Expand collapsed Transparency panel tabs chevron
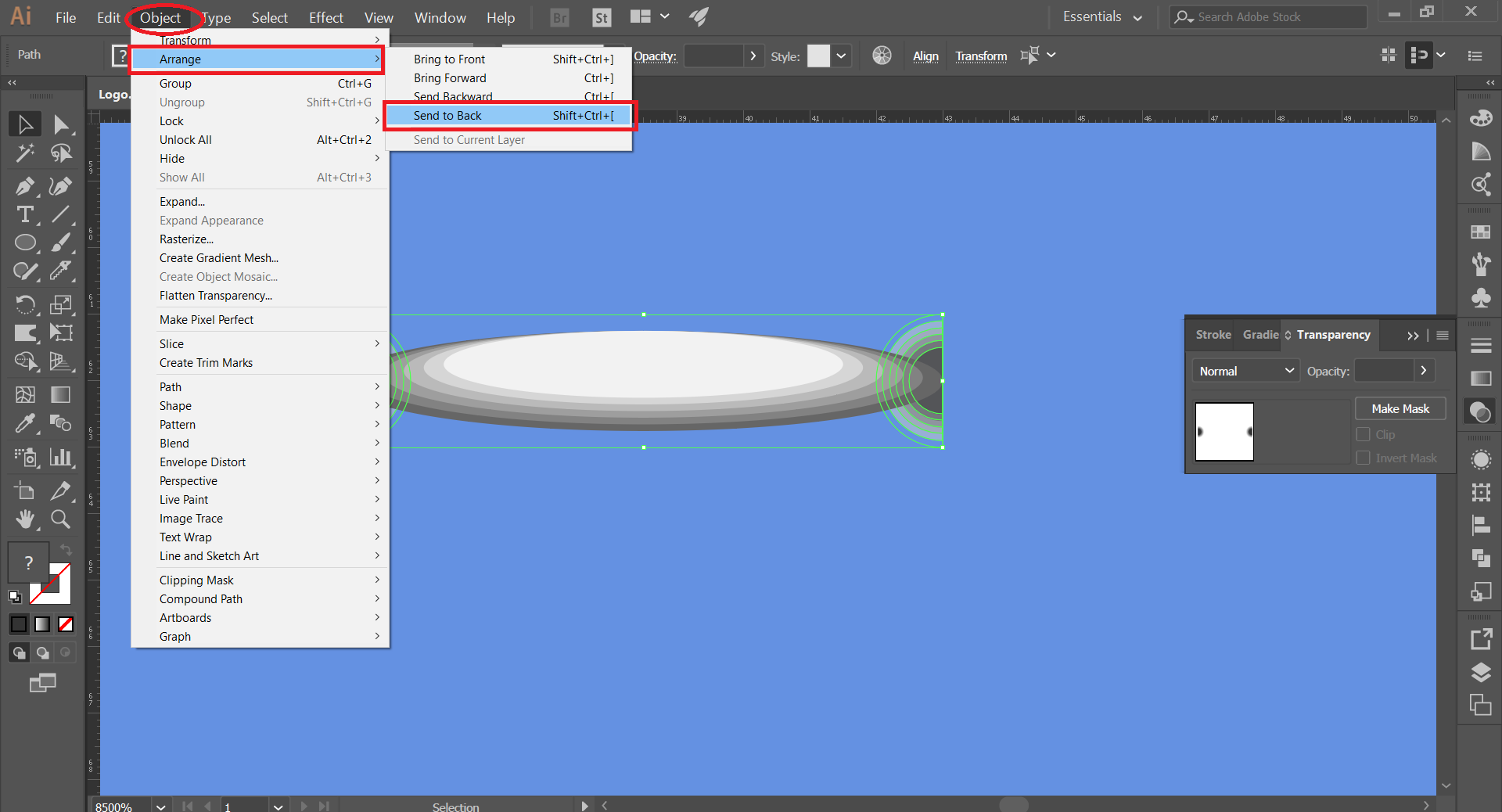 (x=1413, y=336)
